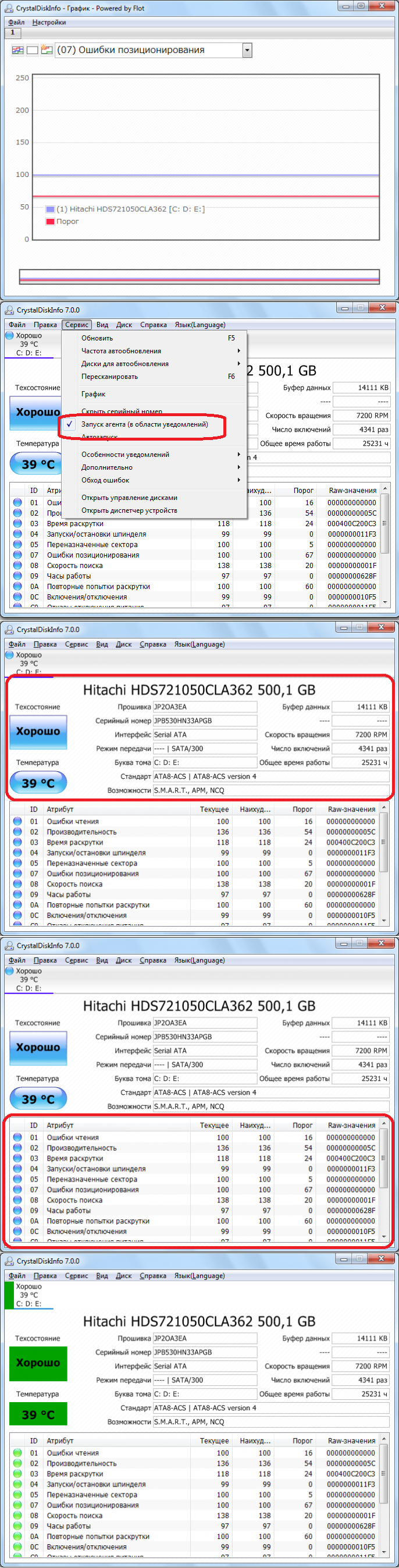The height and width of the screenshot is (1568, 399).
Task: Click blue Hitachi legend color swatch
Action: click(51, 209)
